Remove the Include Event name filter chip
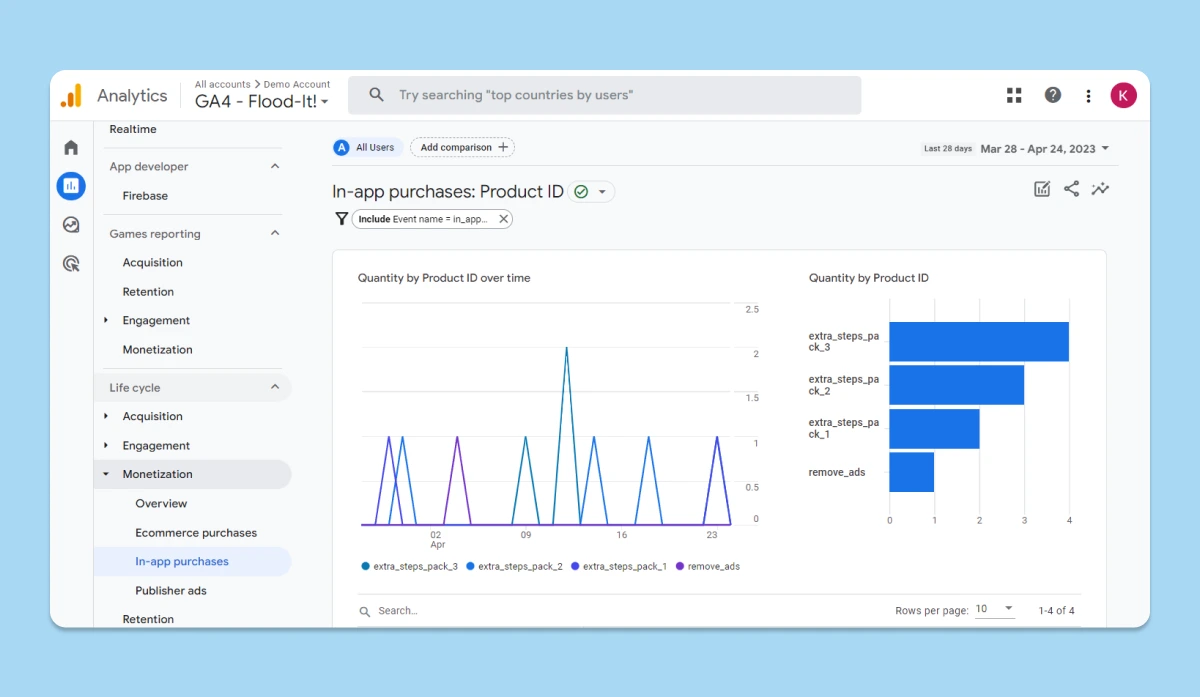Screen dimensions: 1200x697 click(503, 219)
